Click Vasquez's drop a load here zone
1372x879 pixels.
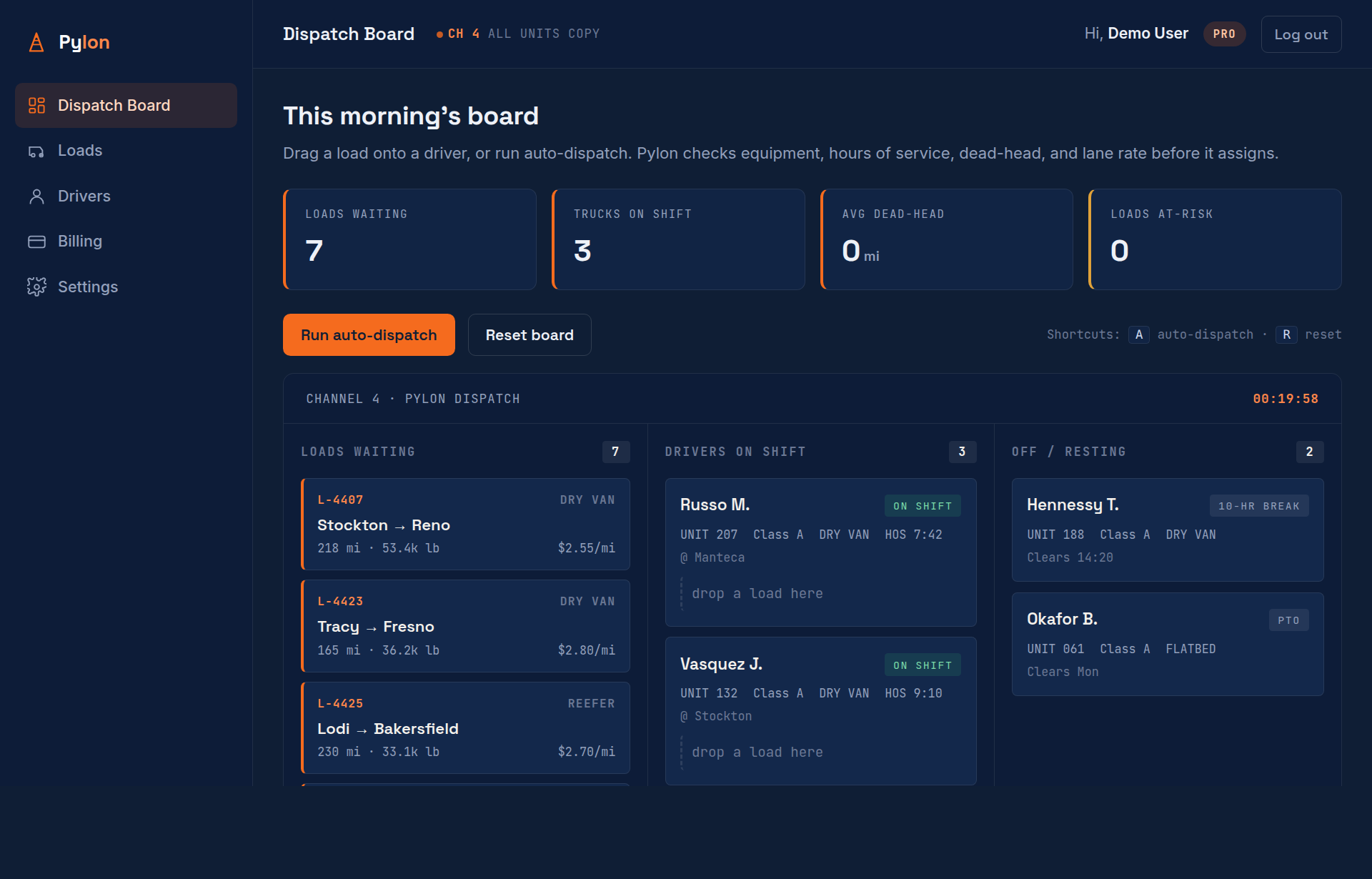click(821, 753)
